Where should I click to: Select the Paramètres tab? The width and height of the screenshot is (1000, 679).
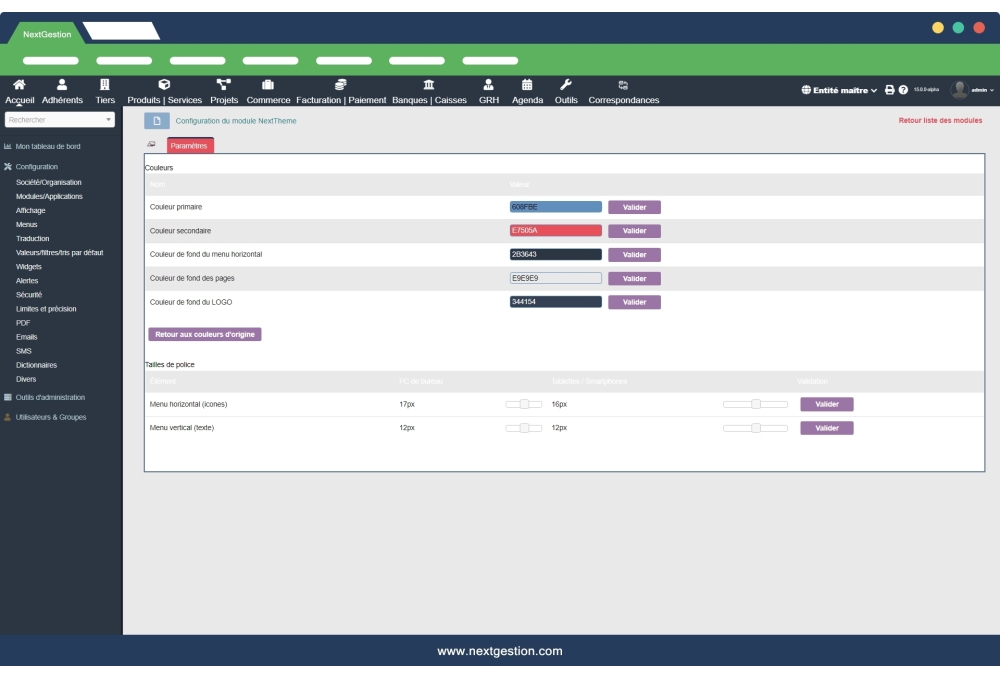tap(189, 146)
